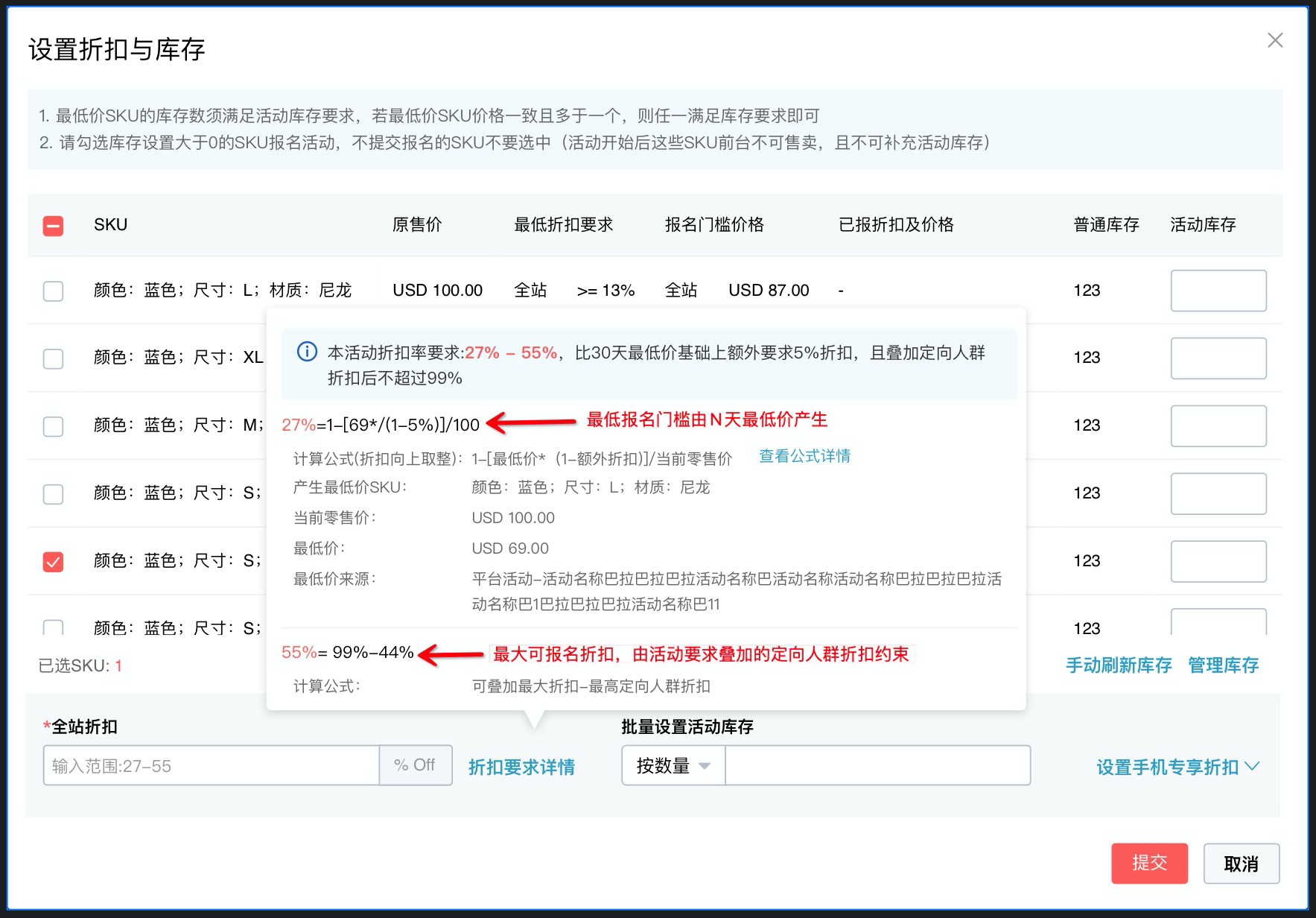Open 折扣要求详情 link
Viewport: 1316px width, 918px height.
click(x=521, y=767)
